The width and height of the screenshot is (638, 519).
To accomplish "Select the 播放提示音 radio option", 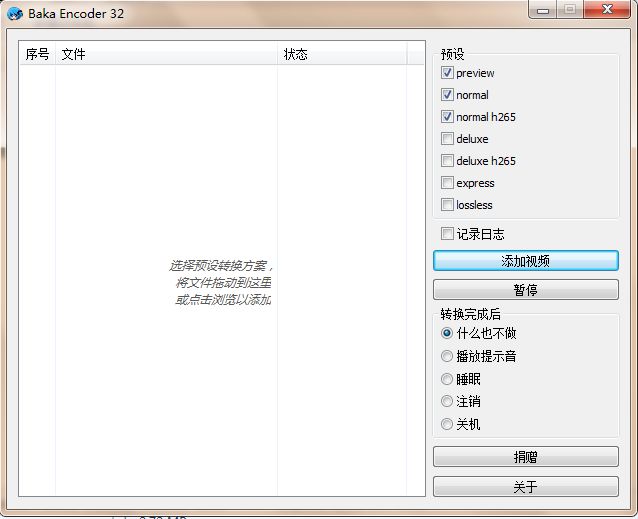I will (447, 356).
